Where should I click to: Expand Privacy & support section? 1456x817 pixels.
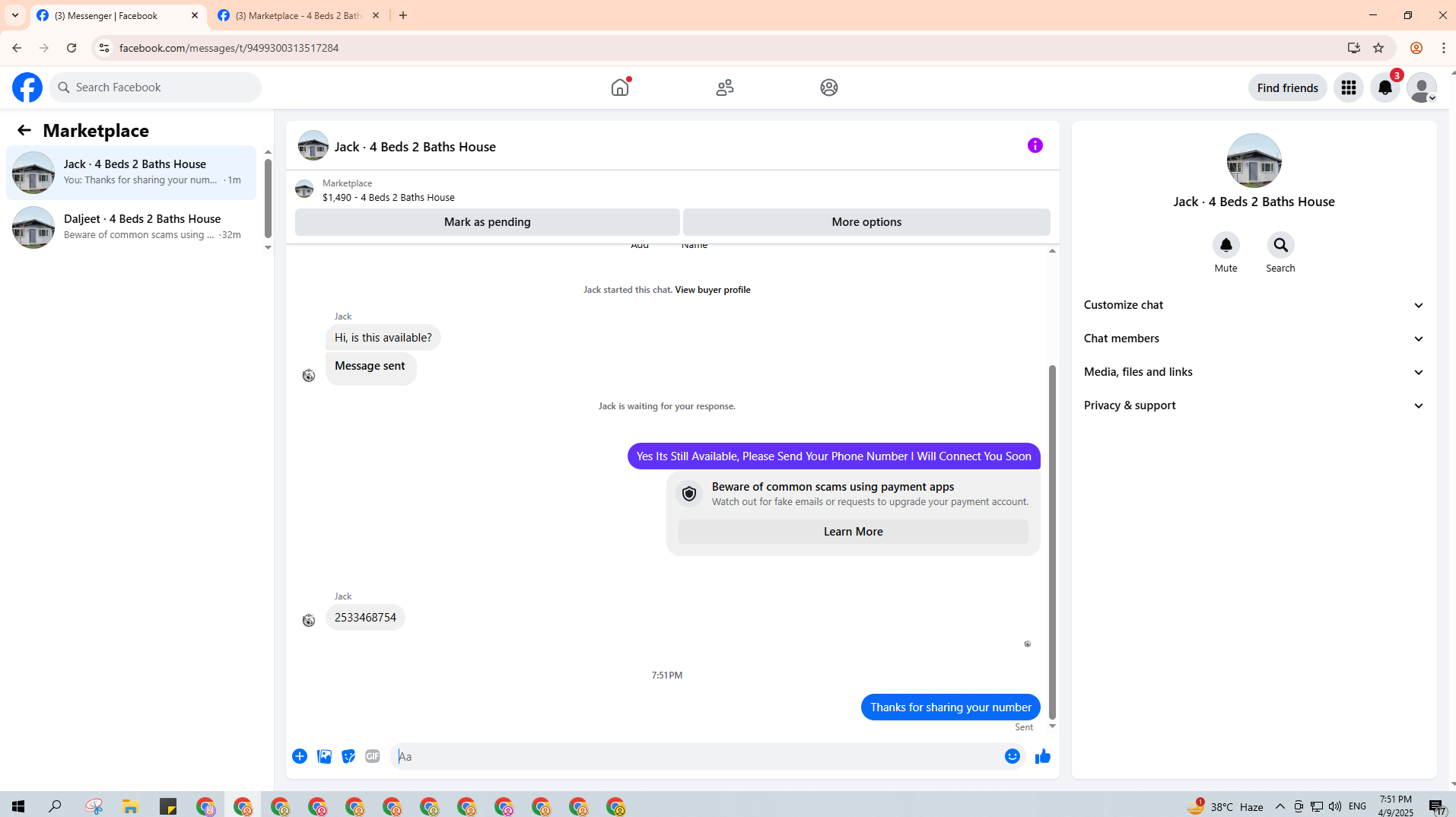[1254, 405]
